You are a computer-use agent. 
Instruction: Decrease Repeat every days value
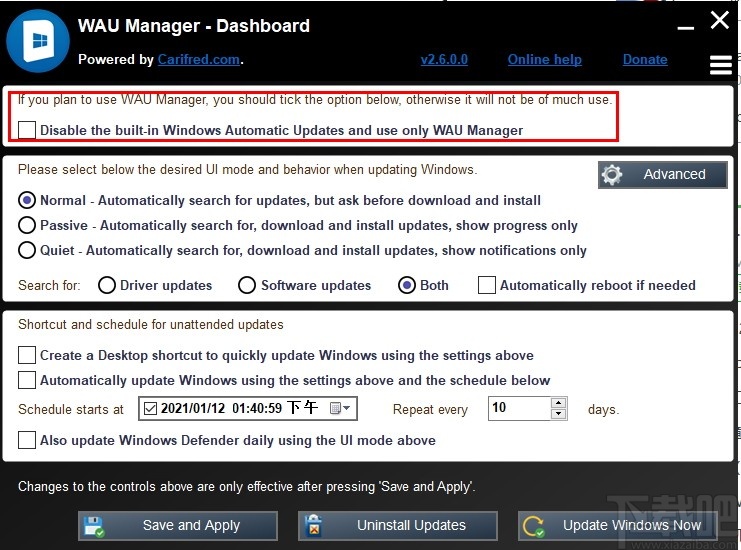coord(559,414)
